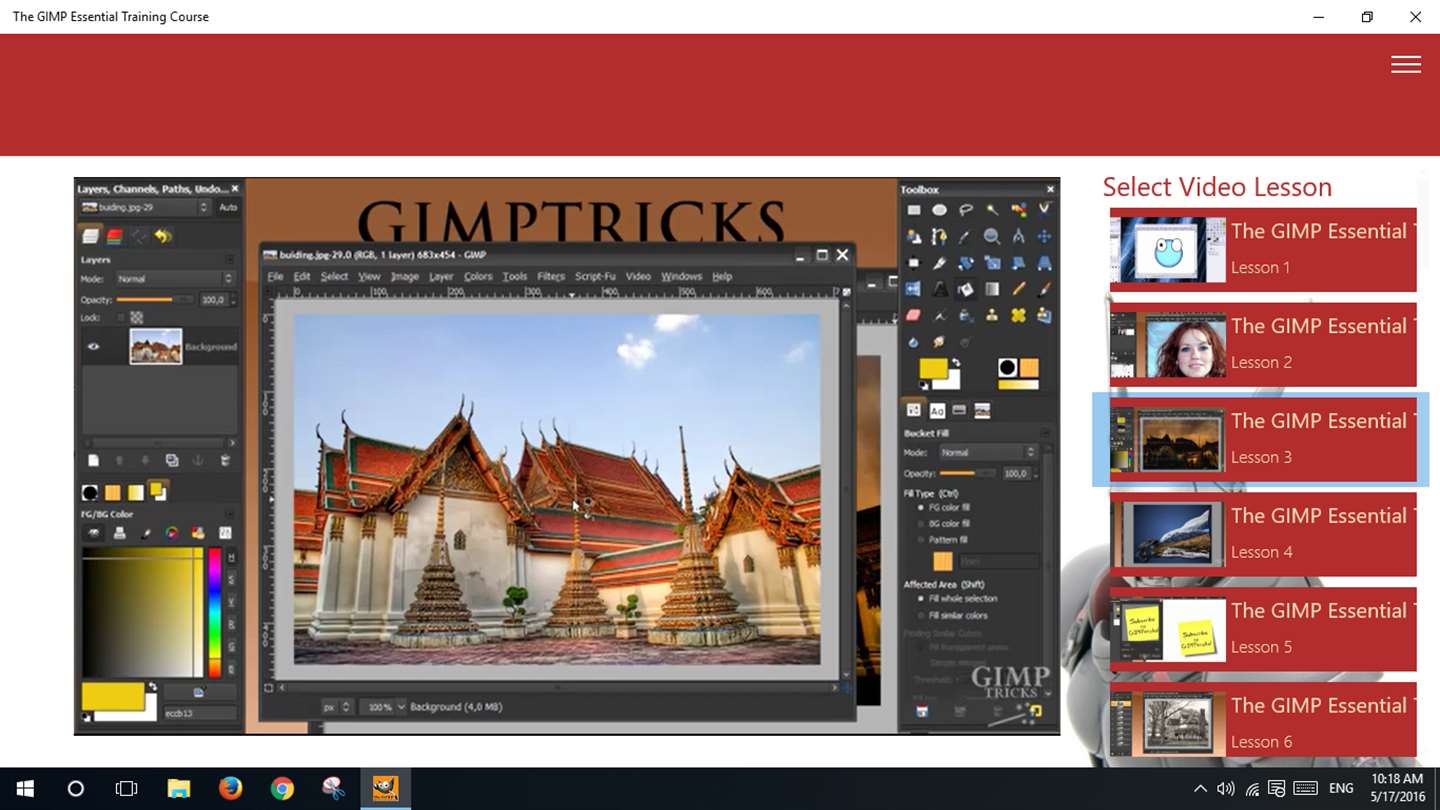1440x810 pixels.
Task: Open the Channels tab icon
Action: coord(114,237)
